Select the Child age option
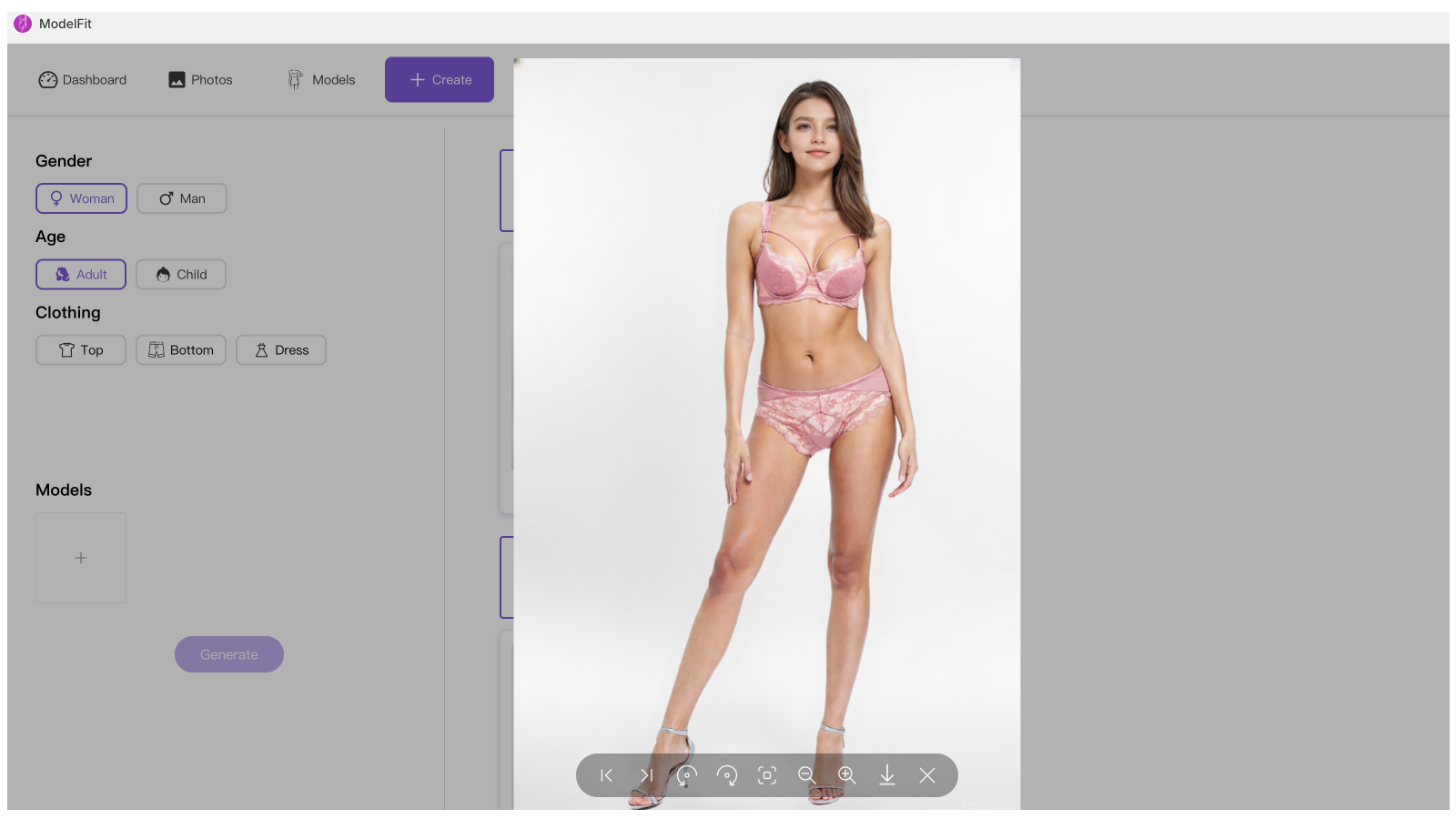1456x819 pixels. 180,274
